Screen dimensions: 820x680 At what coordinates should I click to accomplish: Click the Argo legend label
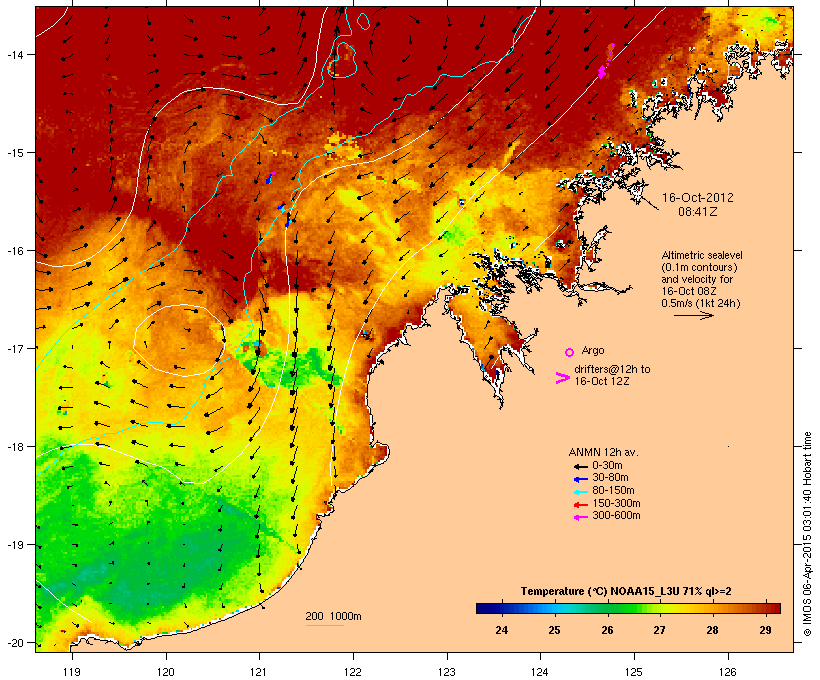pyautogui.click(x=593, y=350)
